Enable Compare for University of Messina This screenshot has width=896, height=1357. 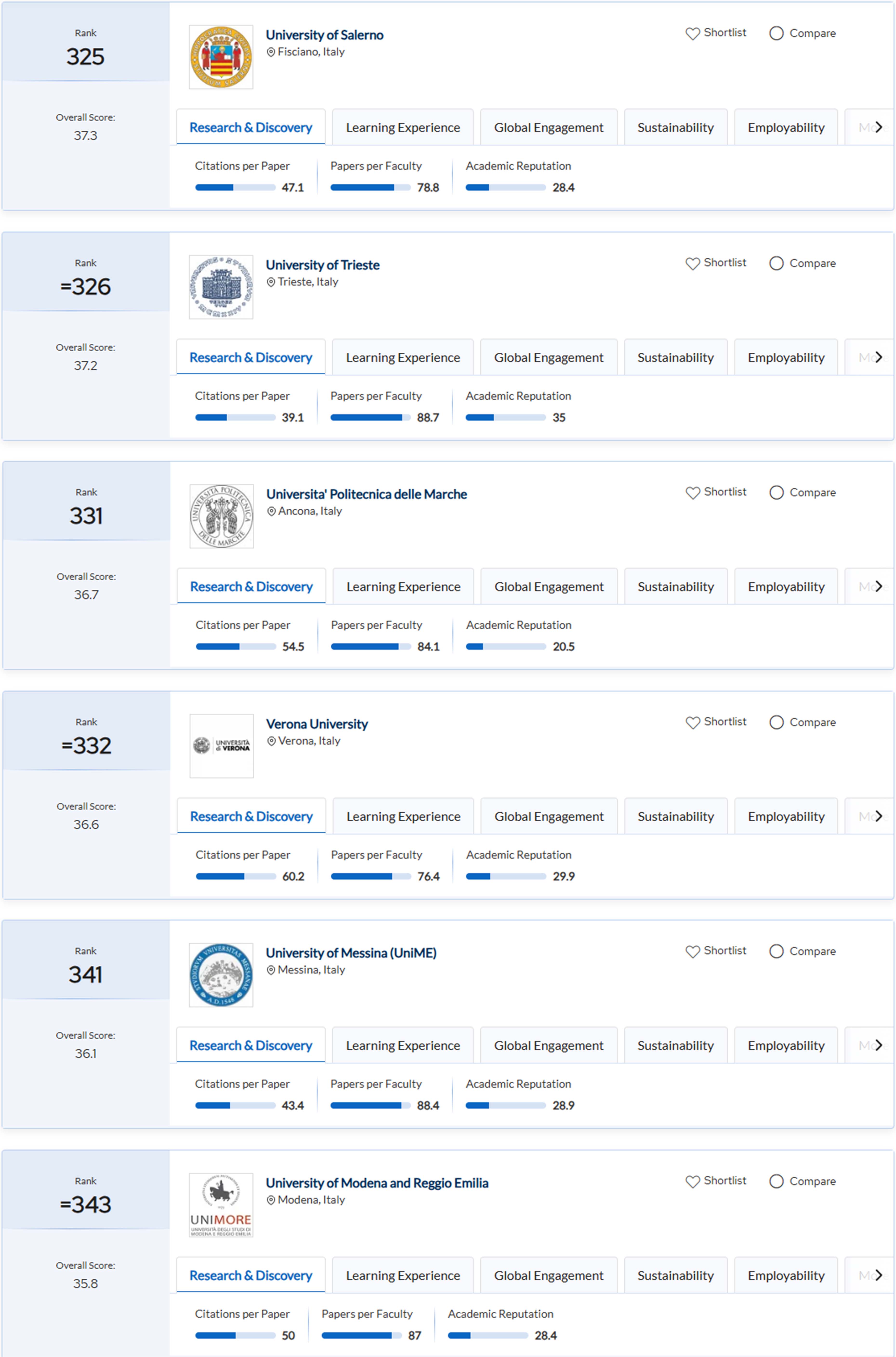pos(776,951)
